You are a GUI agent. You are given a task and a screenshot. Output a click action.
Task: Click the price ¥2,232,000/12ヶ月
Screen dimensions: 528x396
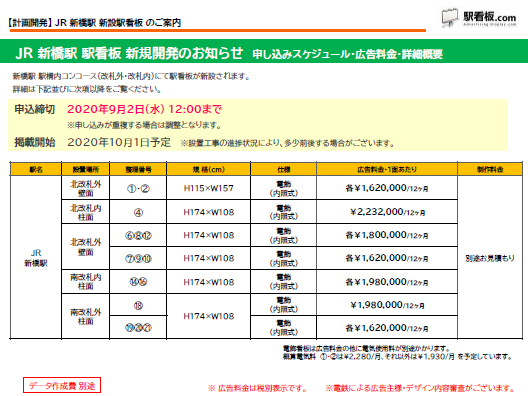pyautogui.click(x=387, y=212)
